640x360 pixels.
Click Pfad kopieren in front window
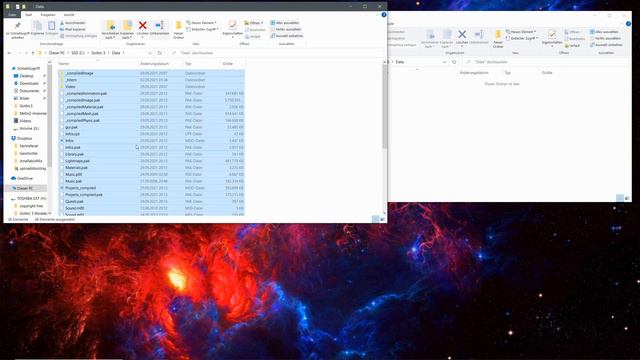73,29
